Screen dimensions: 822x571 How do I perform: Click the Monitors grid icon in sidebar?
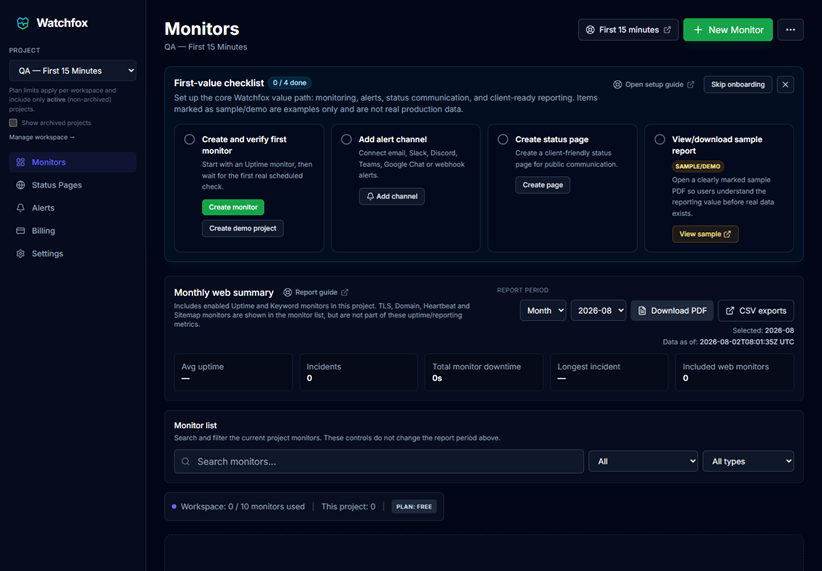[20, 163]
